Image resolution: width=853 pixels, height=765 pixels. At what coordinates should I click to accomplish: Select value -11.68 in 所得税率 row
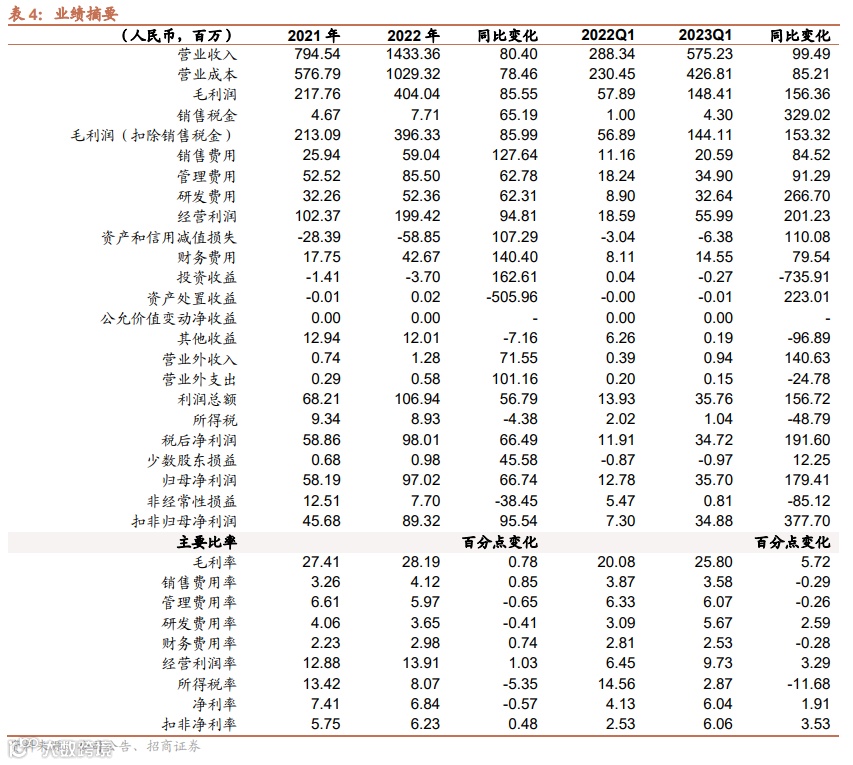pyautogui.click(x=808, y=684)
